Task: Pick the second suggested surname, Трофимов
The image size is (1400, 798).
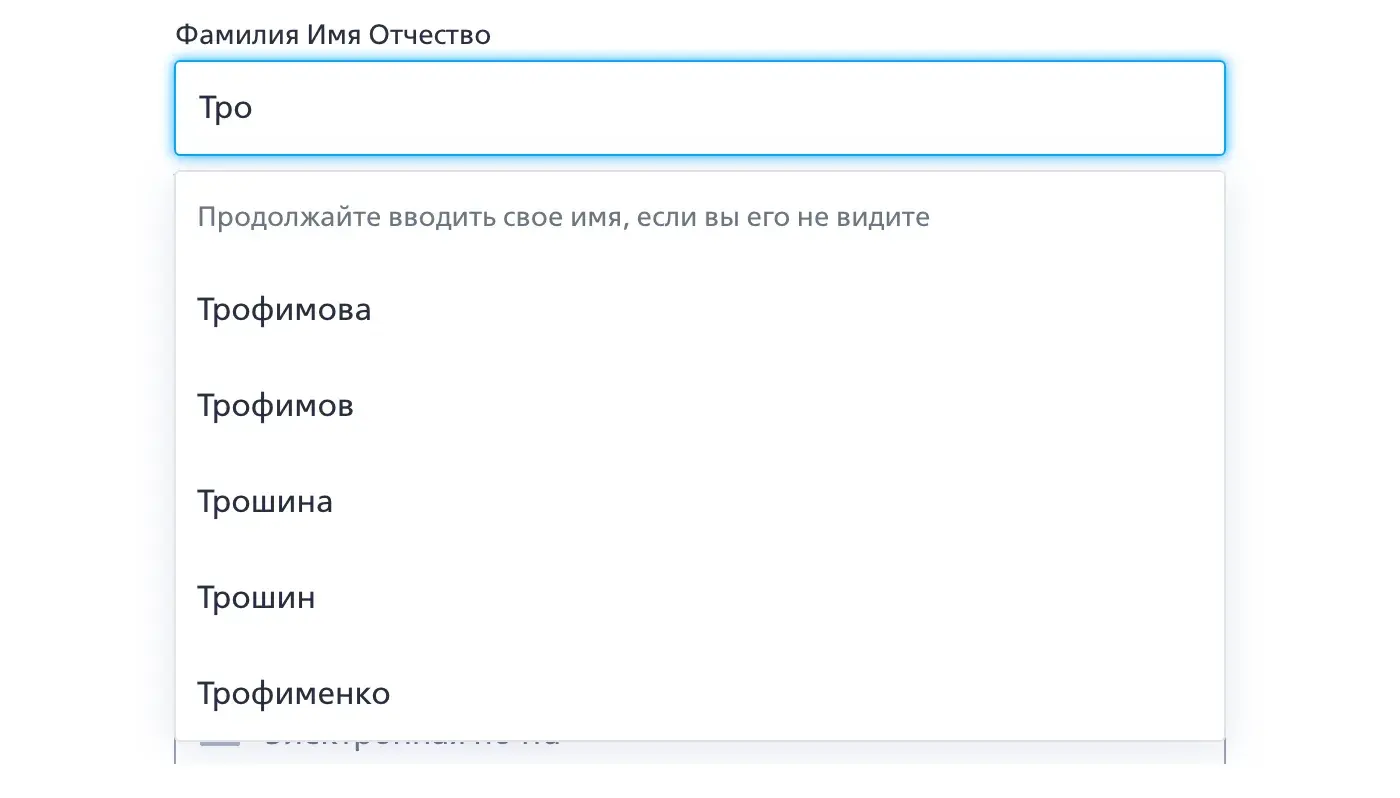Action: 275,406
